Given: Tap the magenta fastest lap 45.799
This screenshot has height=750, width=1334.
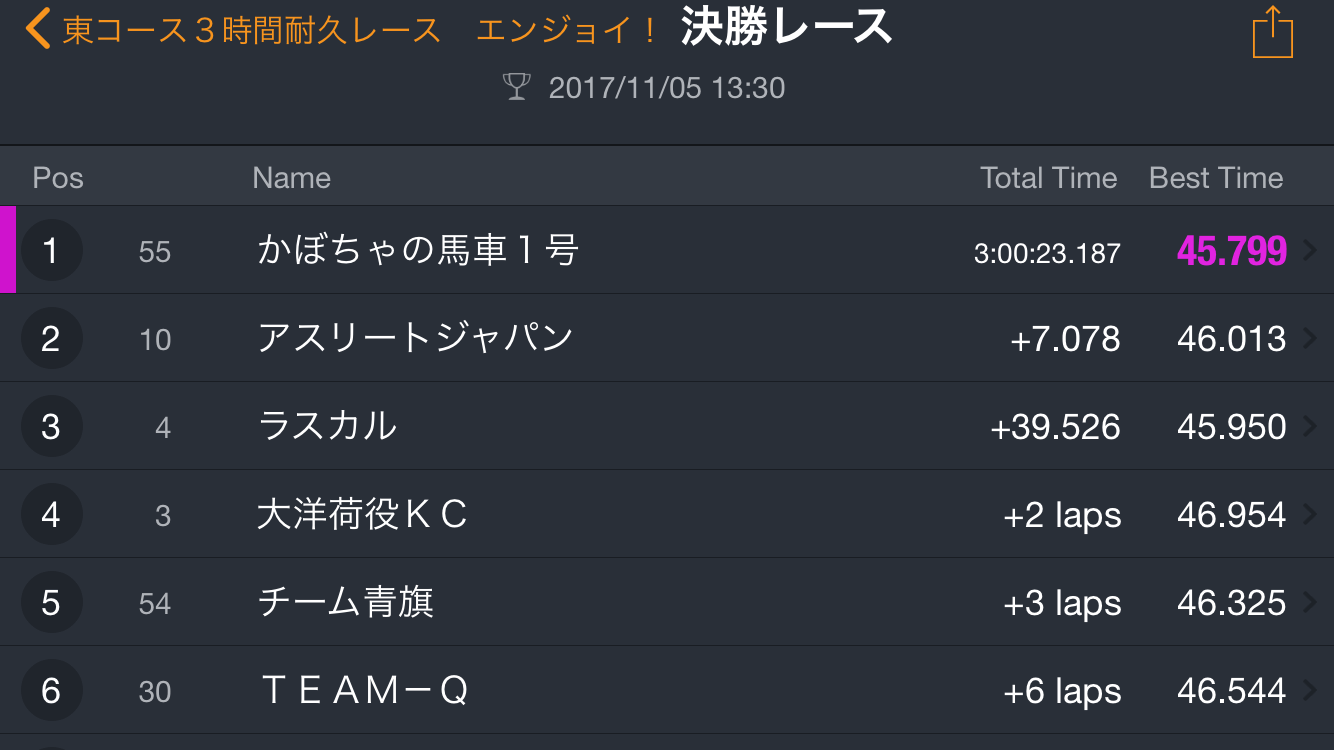Looking at the screenshot, I should pyautogui.click(x=1231, y=251).
